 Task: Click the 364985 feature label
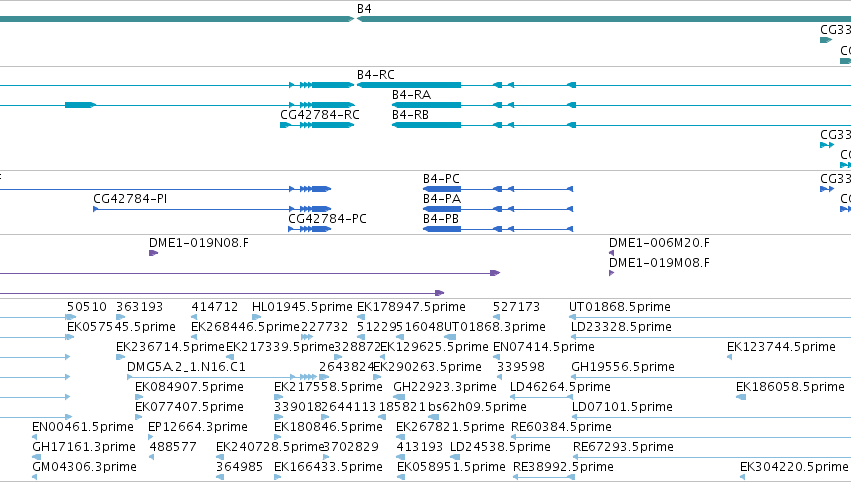239,468
